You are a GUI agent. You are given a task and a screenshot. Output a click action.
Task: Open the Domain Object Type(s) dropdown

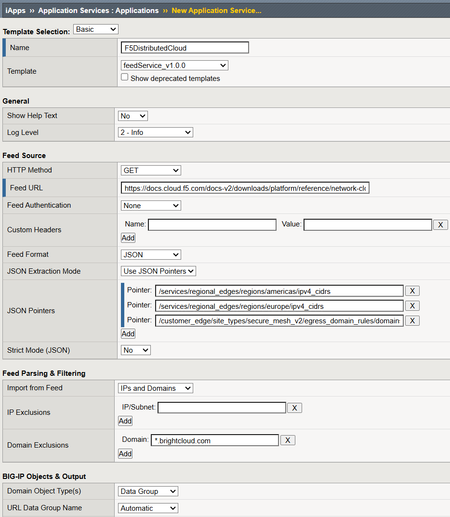[148, 491]
